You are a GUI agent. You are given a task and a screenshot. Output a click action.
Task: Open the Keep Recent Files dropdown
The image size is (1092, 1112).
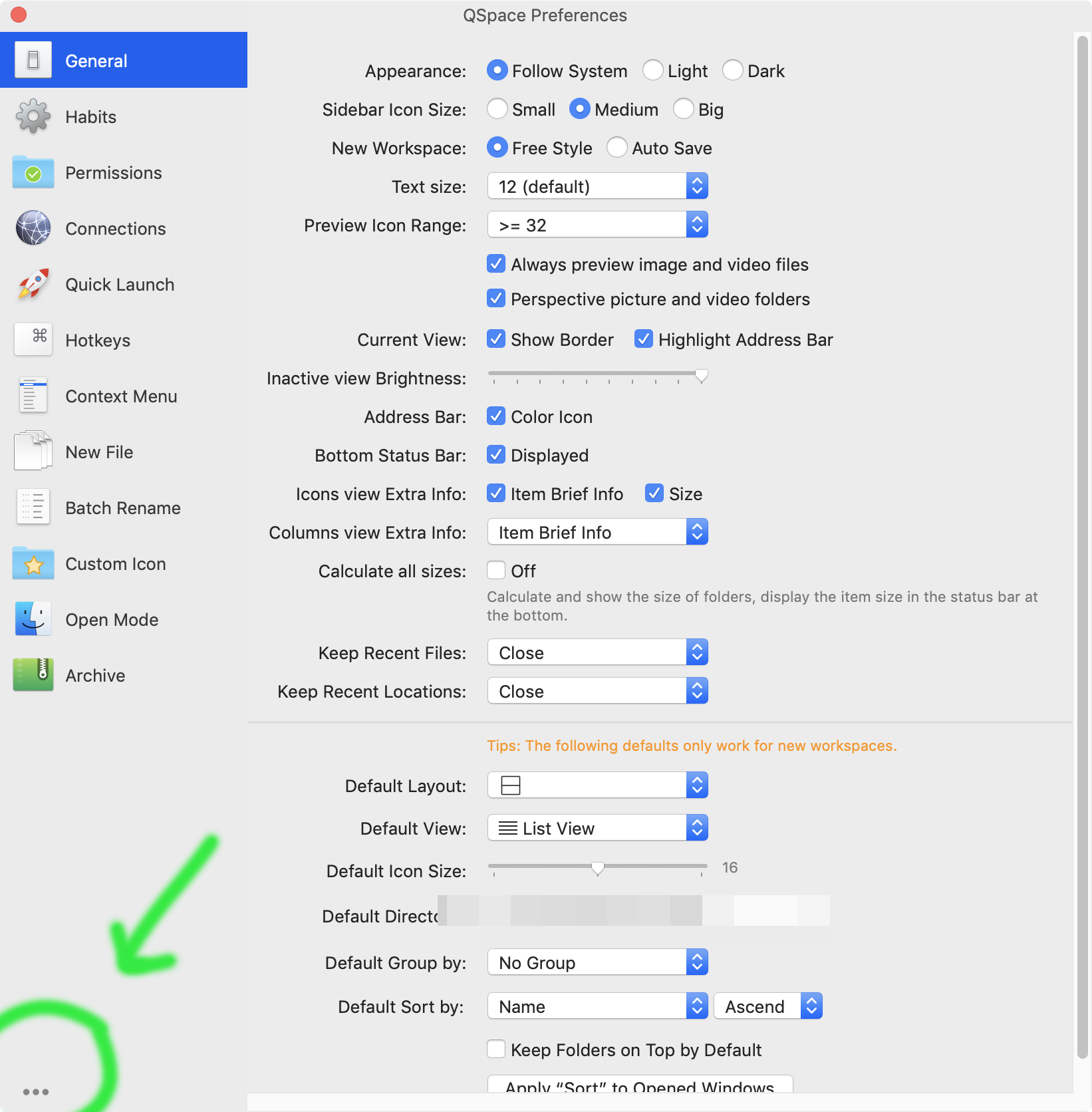tap(598, 652)
